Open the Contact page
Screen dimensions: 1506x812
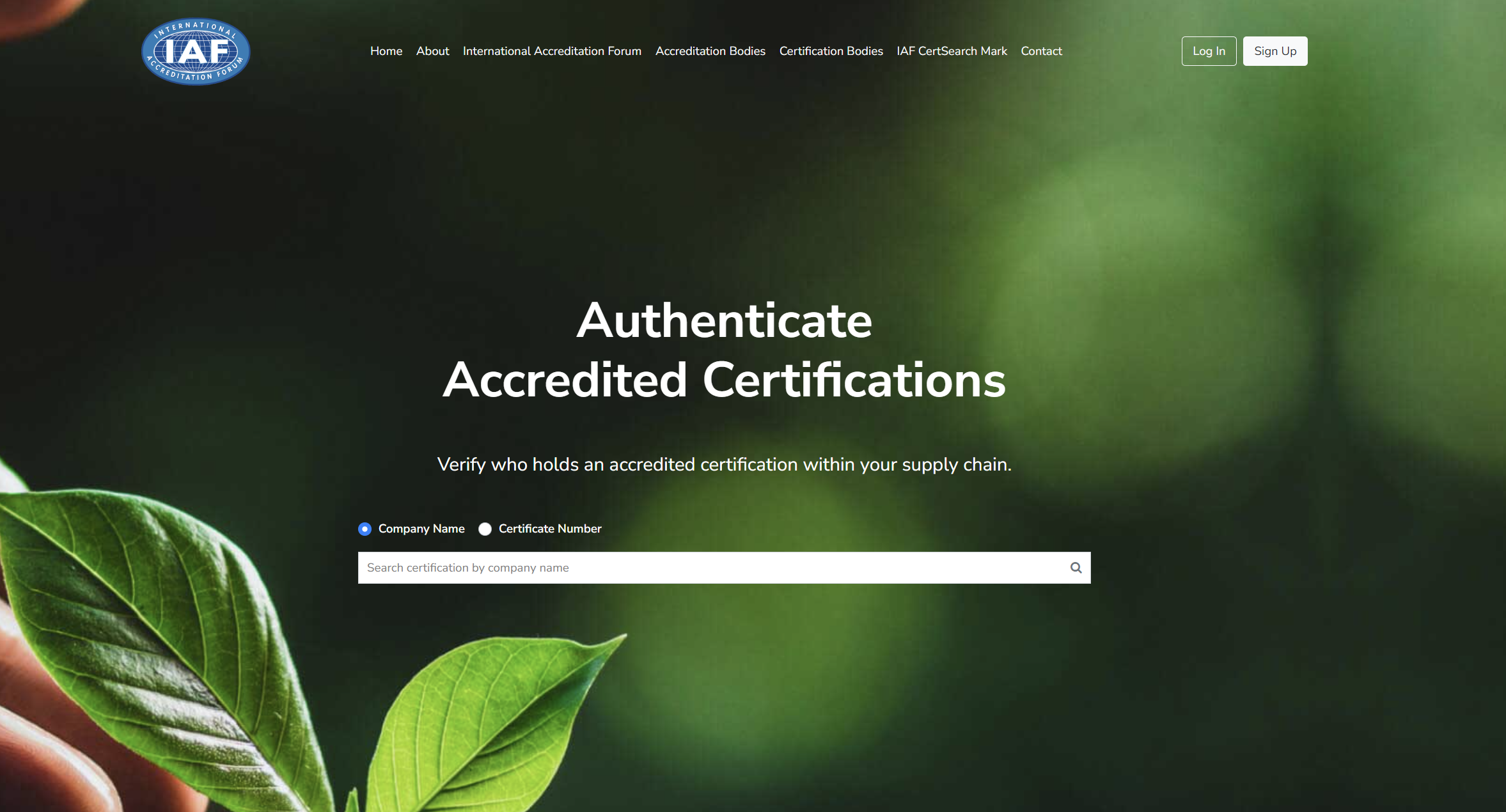(1041, 51)
